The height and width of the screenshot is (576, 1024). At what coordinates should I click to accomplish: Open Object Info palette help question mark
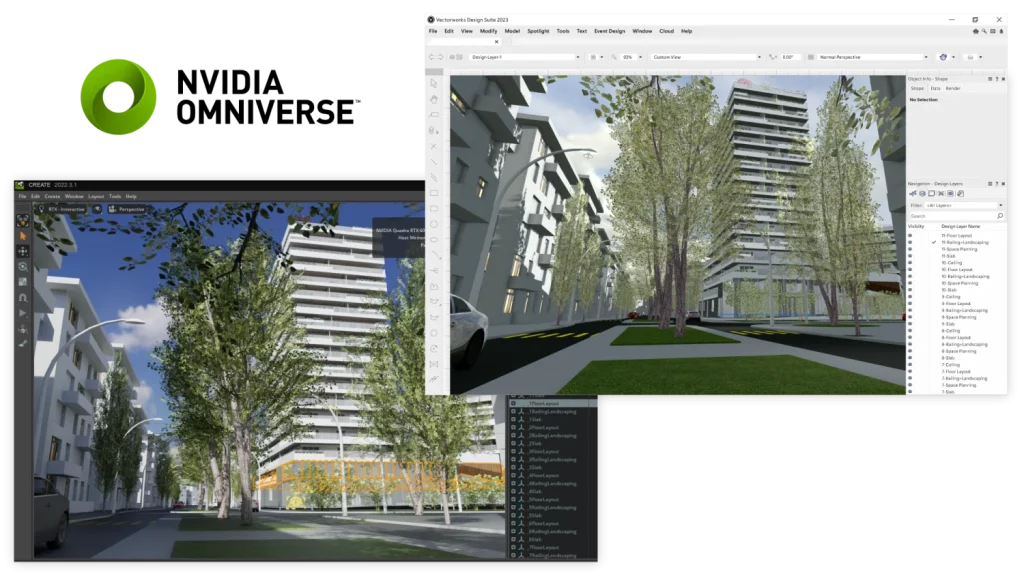pyautogui.click(x=997, y=79)
